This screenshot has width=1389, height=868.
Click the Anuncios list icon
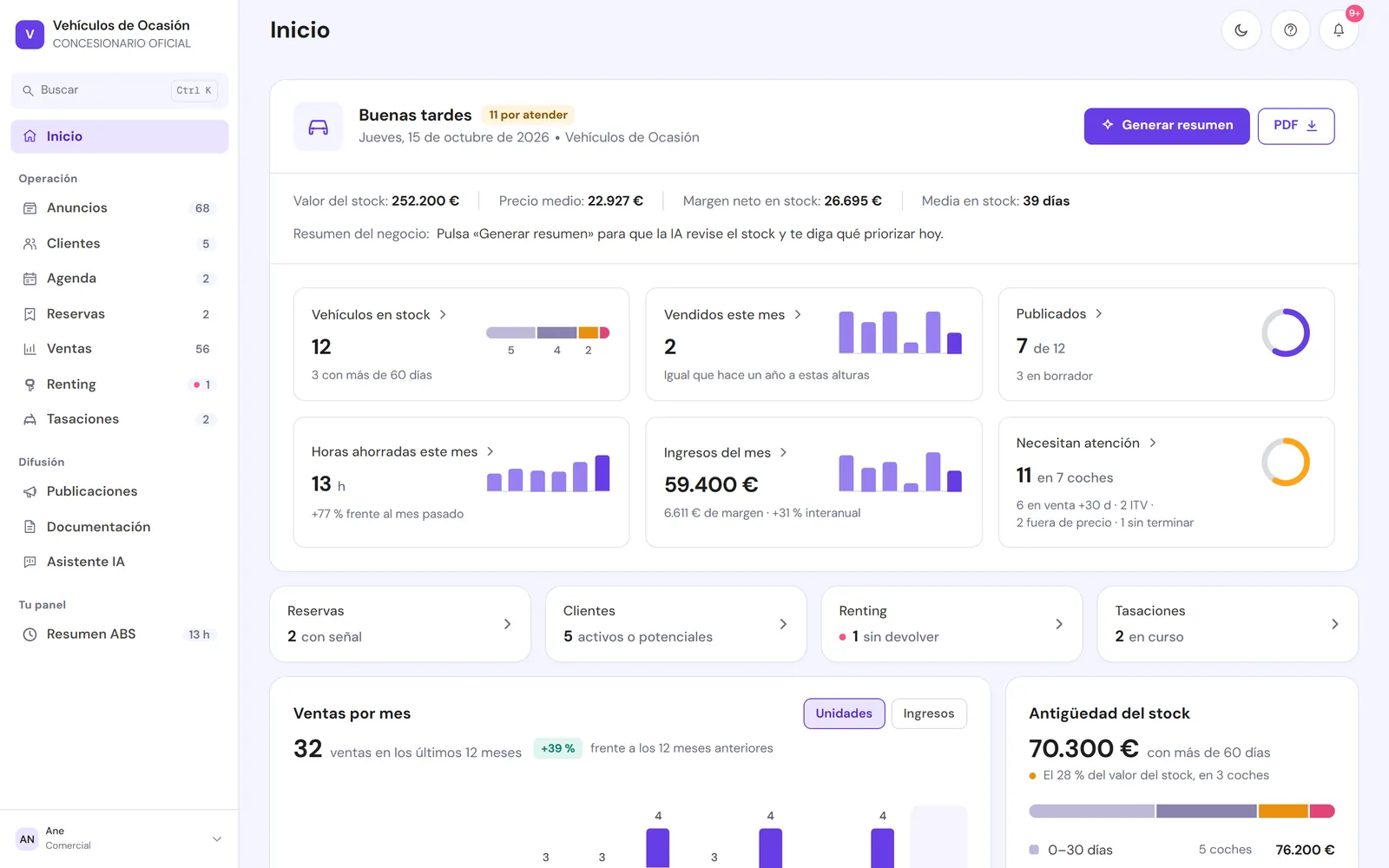(x=30, y=208)
